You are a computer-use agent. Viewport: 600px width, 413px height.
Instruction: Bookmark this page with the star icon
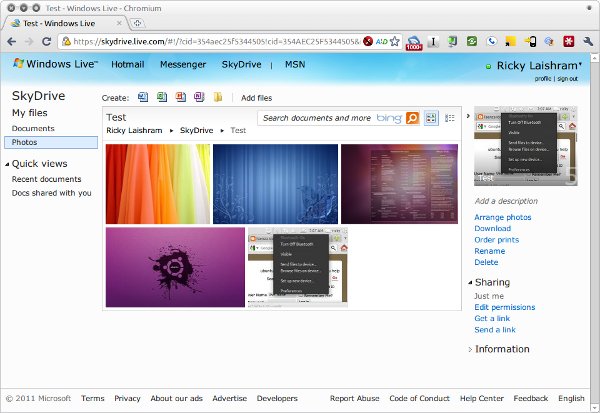[396, 42]
